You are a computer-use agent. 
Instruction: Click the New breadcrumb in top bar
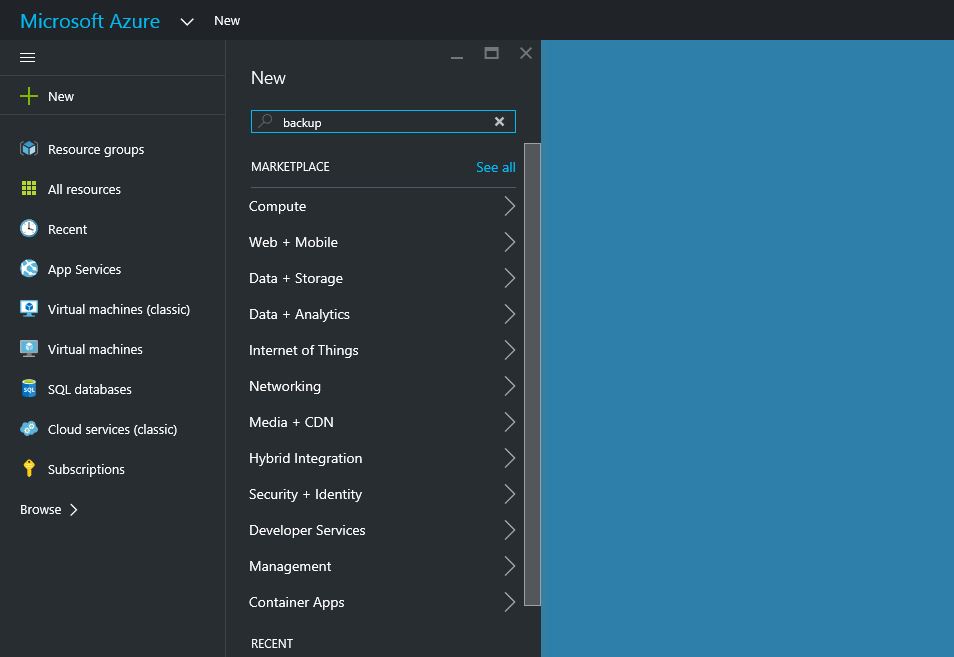coord(227,21)
